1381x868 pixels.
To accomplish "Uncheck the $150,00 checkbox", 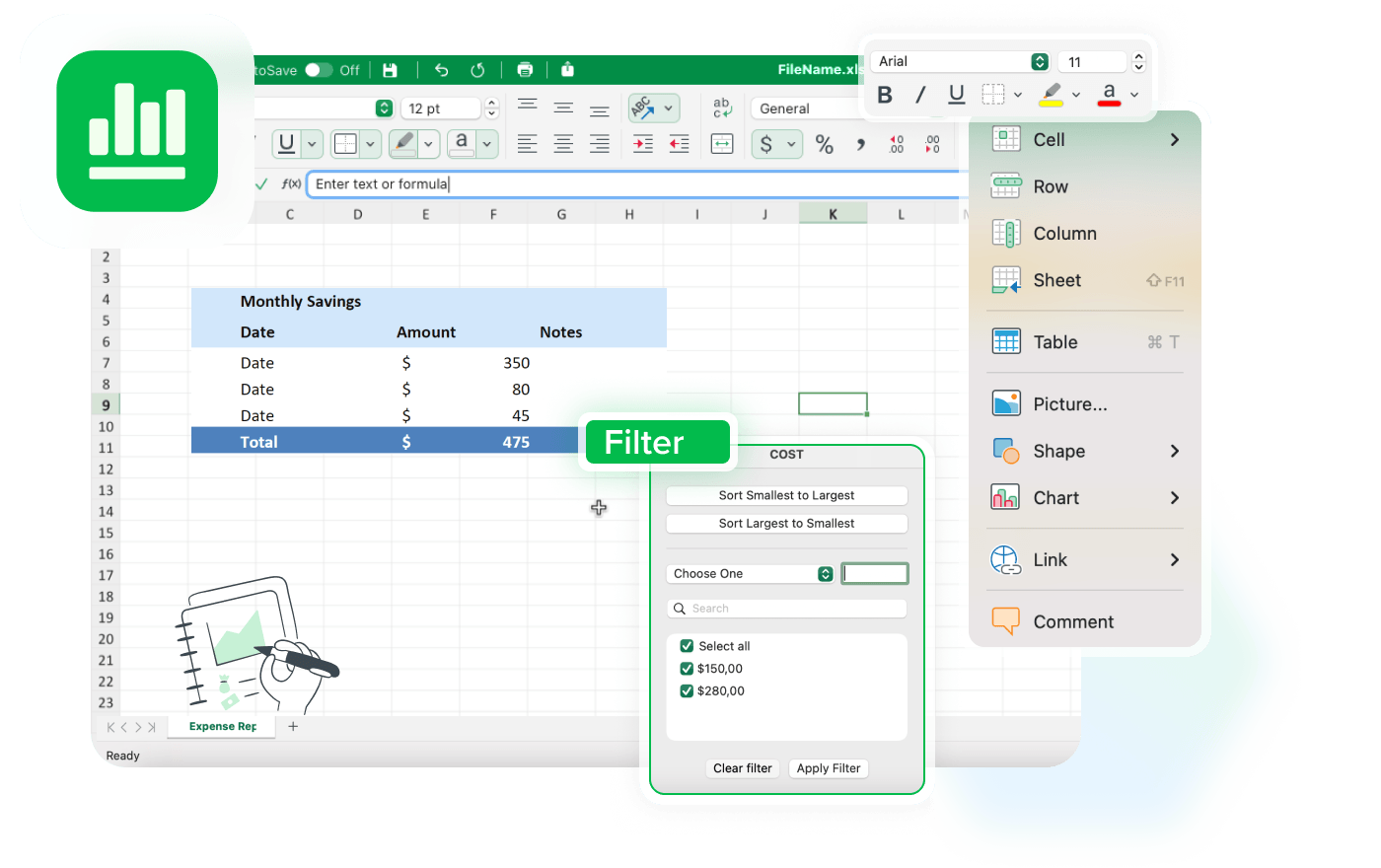I will point(687,669).
